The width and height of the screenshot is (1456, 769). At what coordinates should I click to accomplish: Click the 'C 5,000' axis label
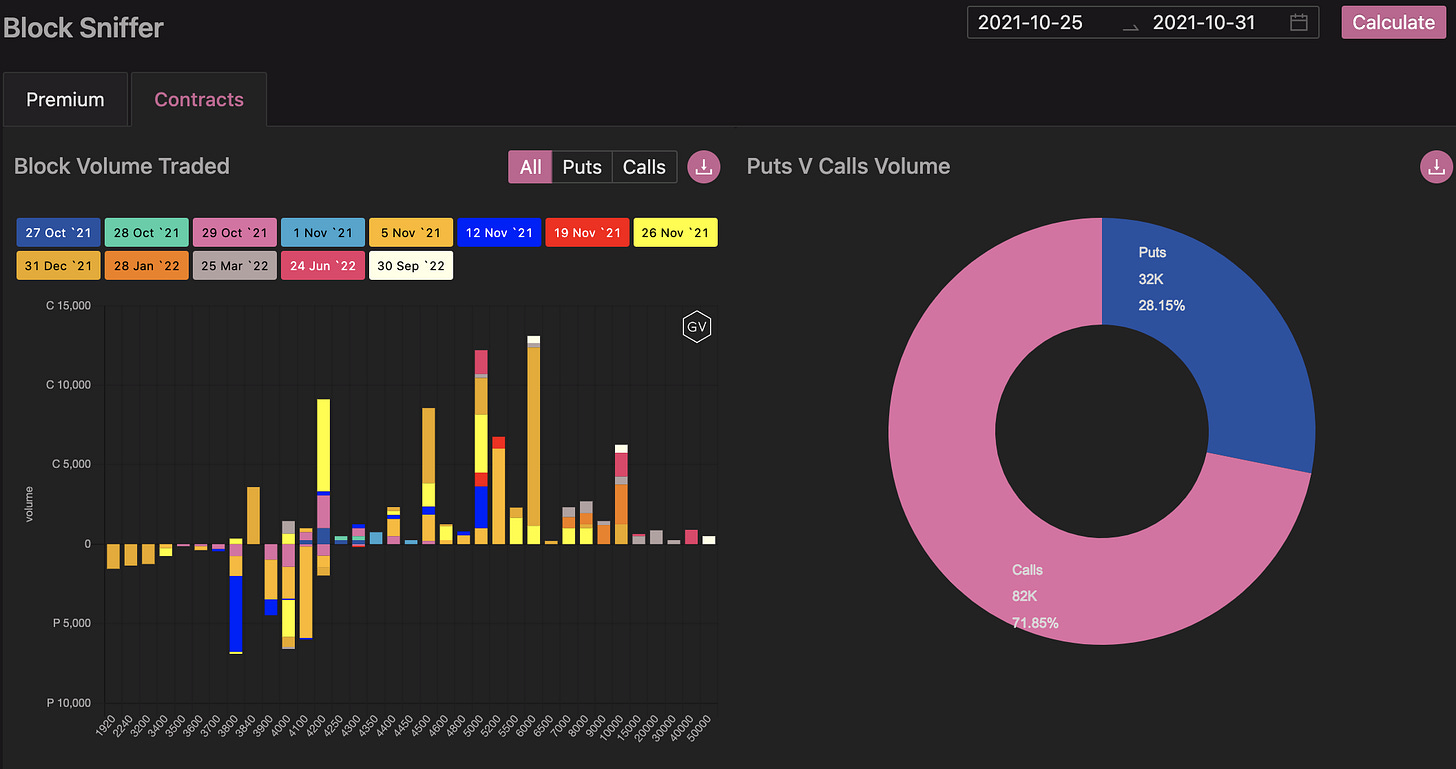[72, 464]
